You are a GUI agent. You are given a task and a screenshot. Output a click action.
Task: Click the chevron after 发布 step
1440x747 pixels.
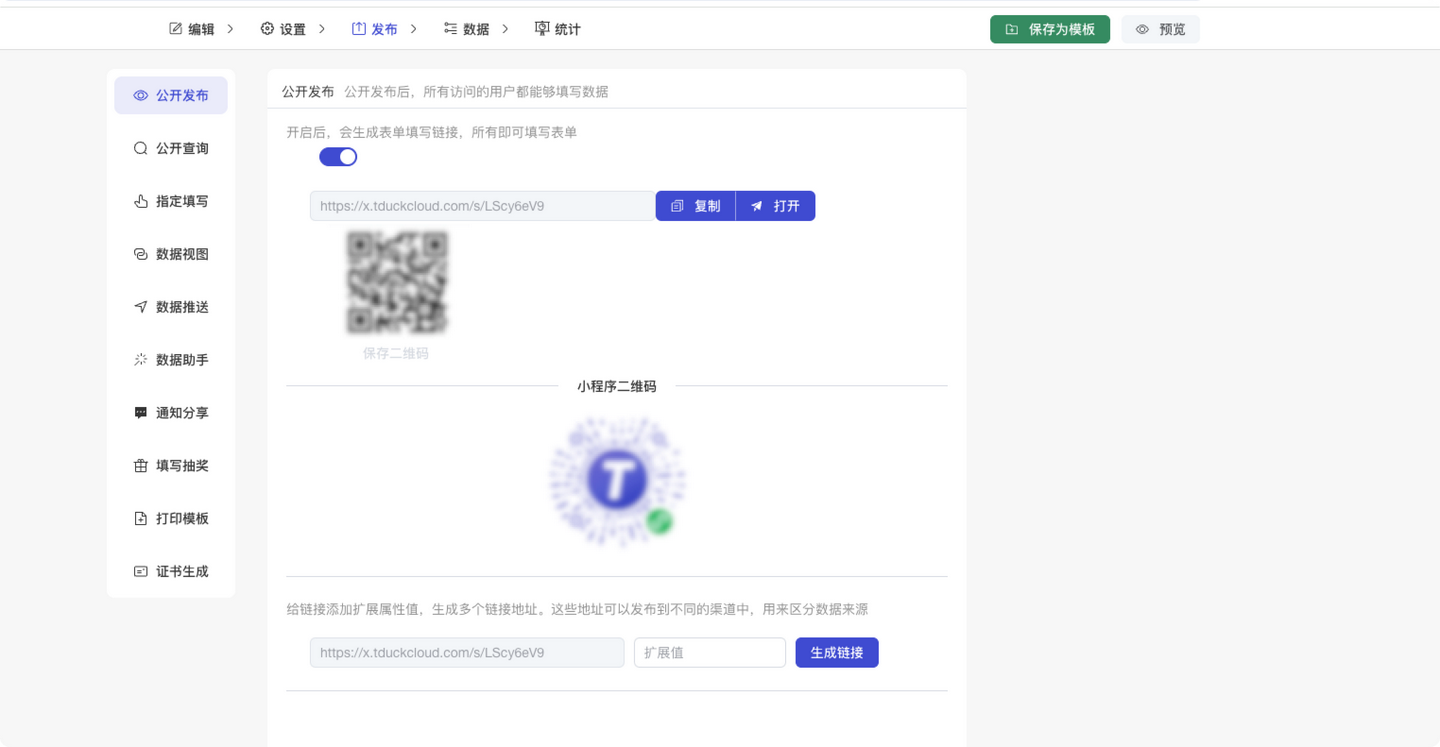coord(414,29)
